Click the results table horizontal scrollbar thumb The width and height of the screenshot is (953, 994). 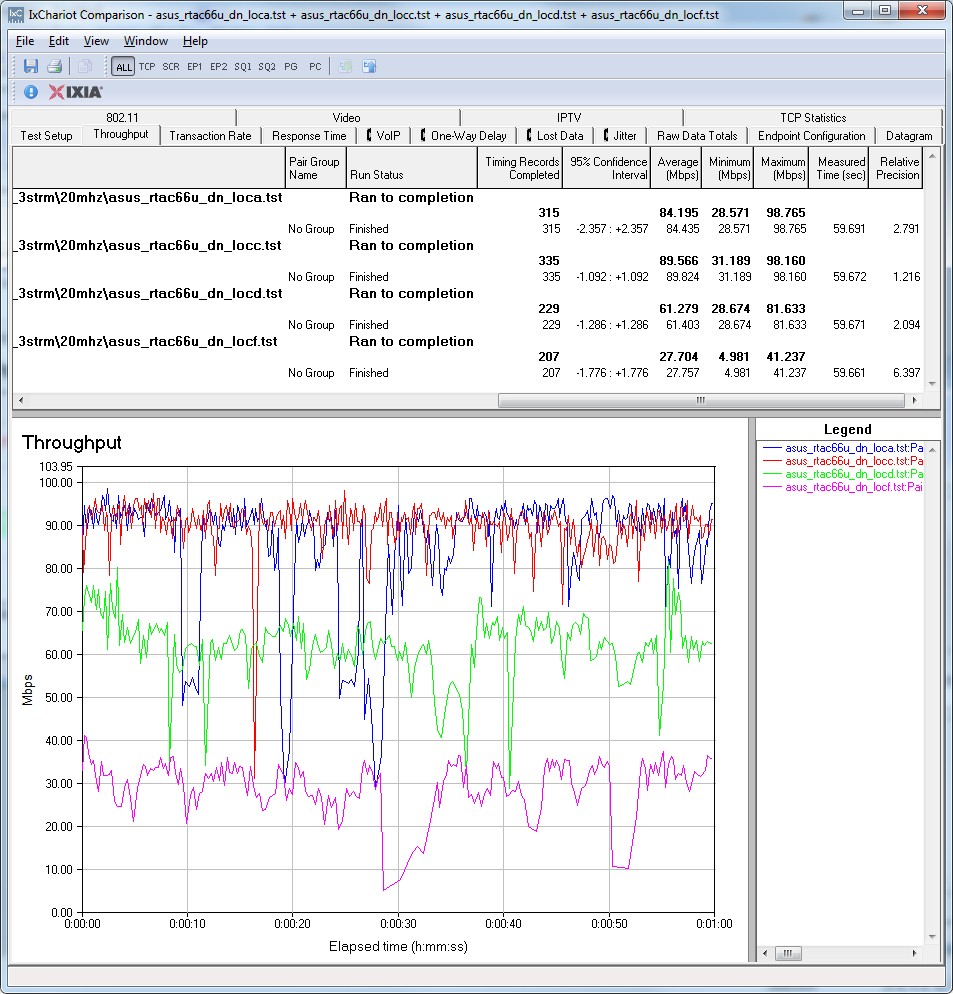click(701, 400)
